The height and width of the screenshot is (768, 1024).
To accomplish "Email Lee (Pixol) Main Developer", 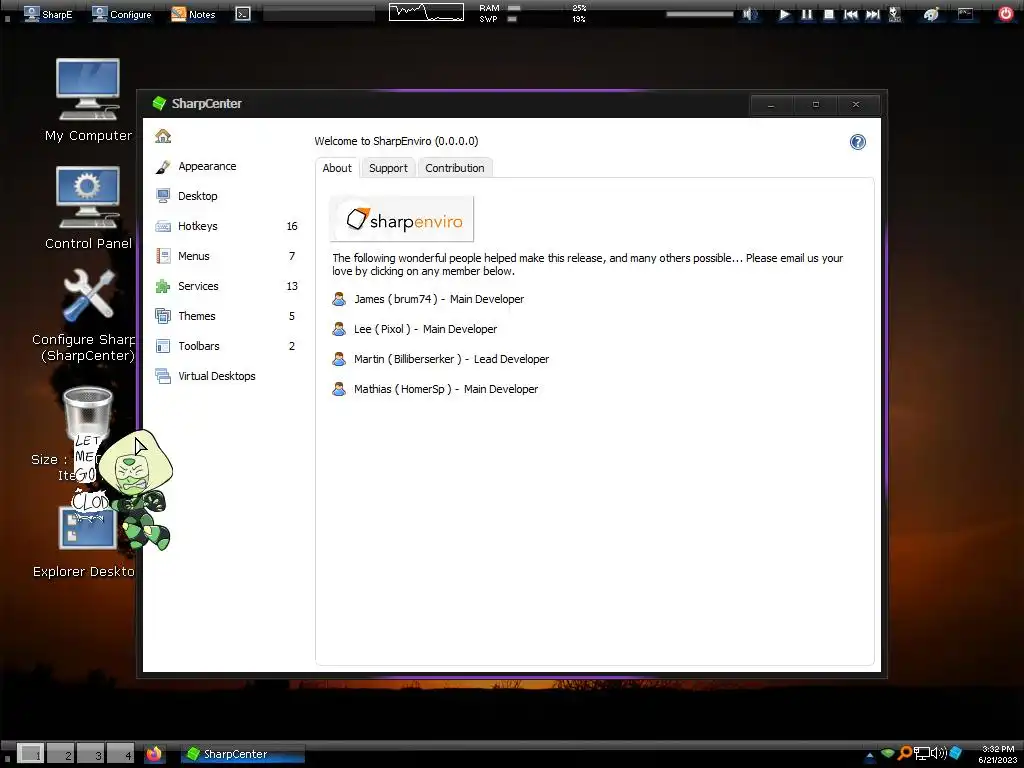I will click(x=425, y=329).
